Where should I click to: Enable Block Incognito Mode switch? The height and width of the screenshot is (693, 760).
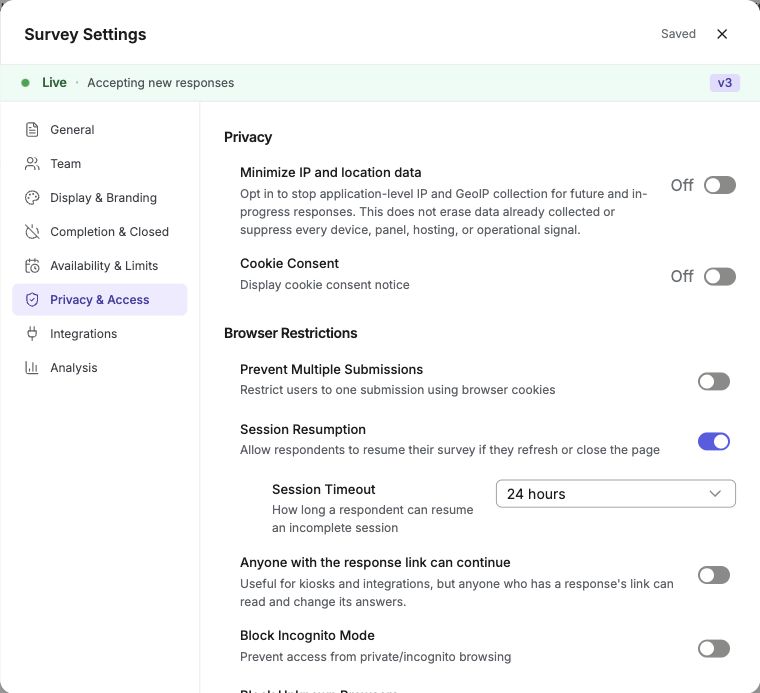tap(714, 648)
